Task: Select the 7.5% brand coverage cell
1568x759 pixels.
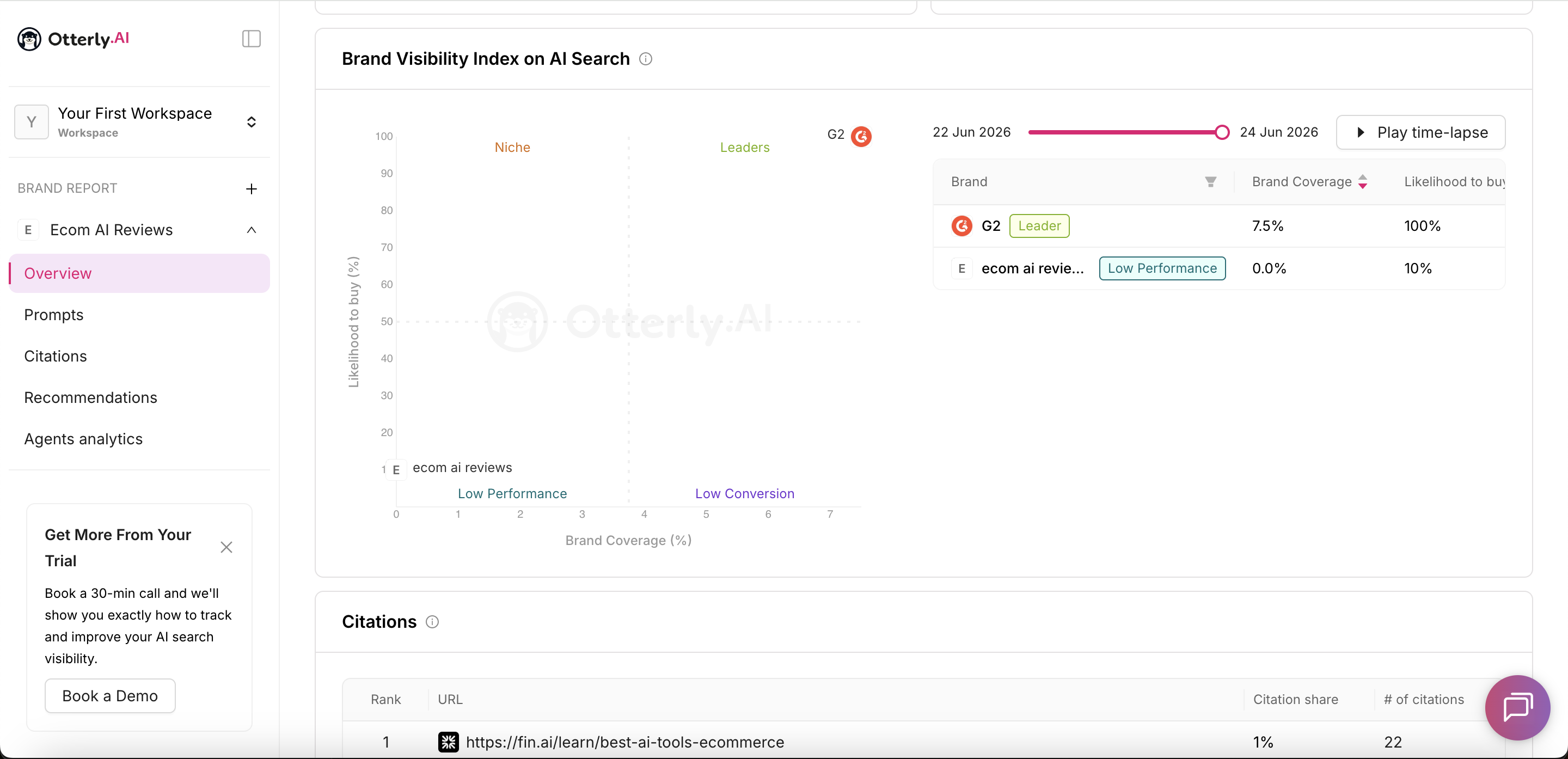Action: (1268, 226)
